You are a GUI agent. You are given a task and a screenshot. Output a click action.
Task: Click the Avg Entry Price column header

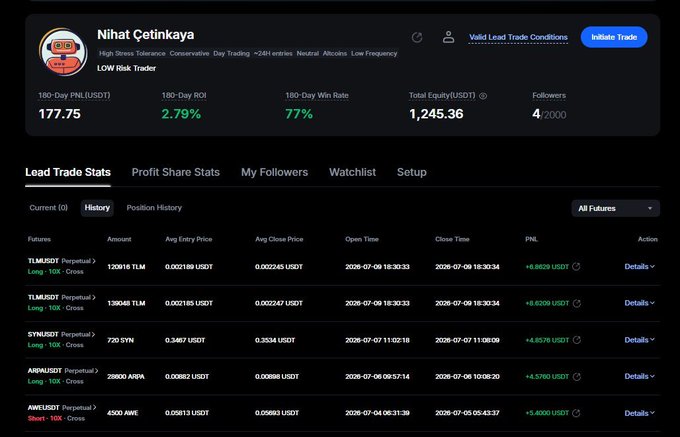189,239
